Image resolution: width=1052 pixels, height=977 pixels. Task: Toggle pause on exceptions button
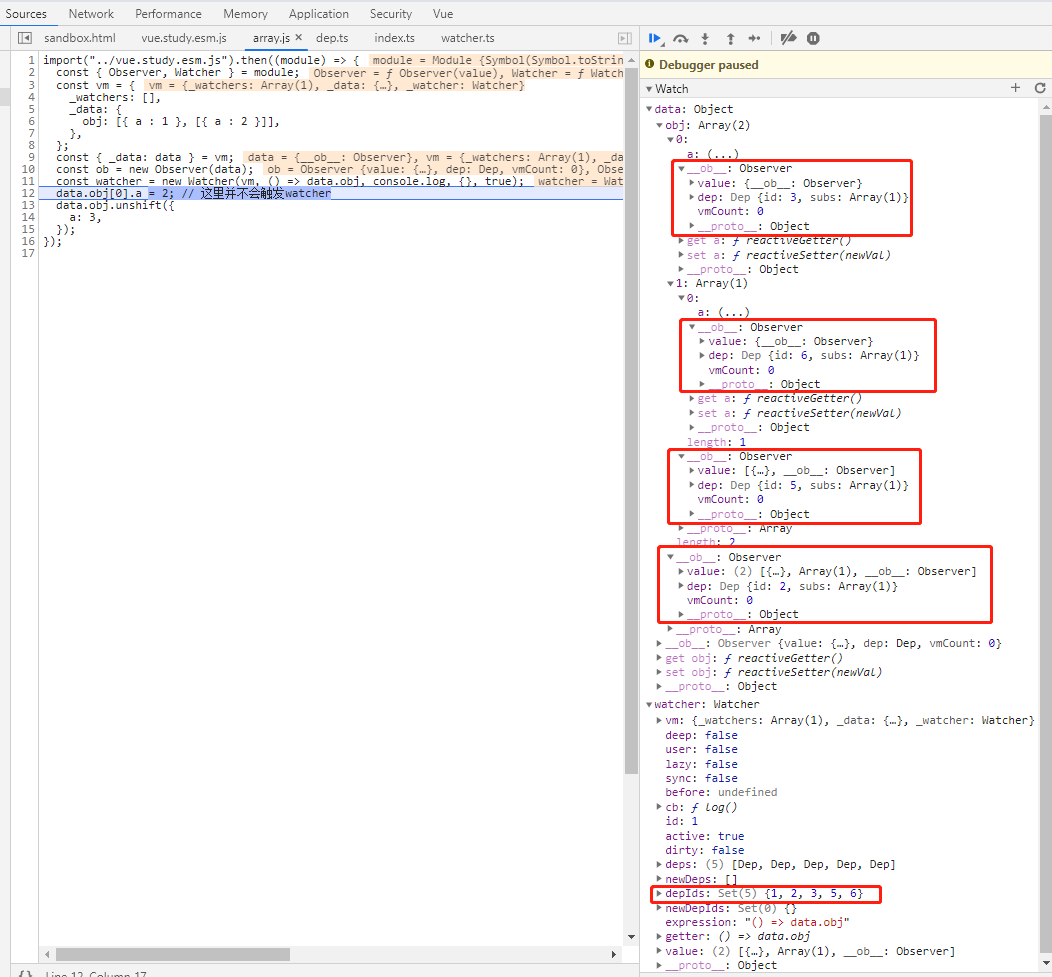[x=813, y=38]
